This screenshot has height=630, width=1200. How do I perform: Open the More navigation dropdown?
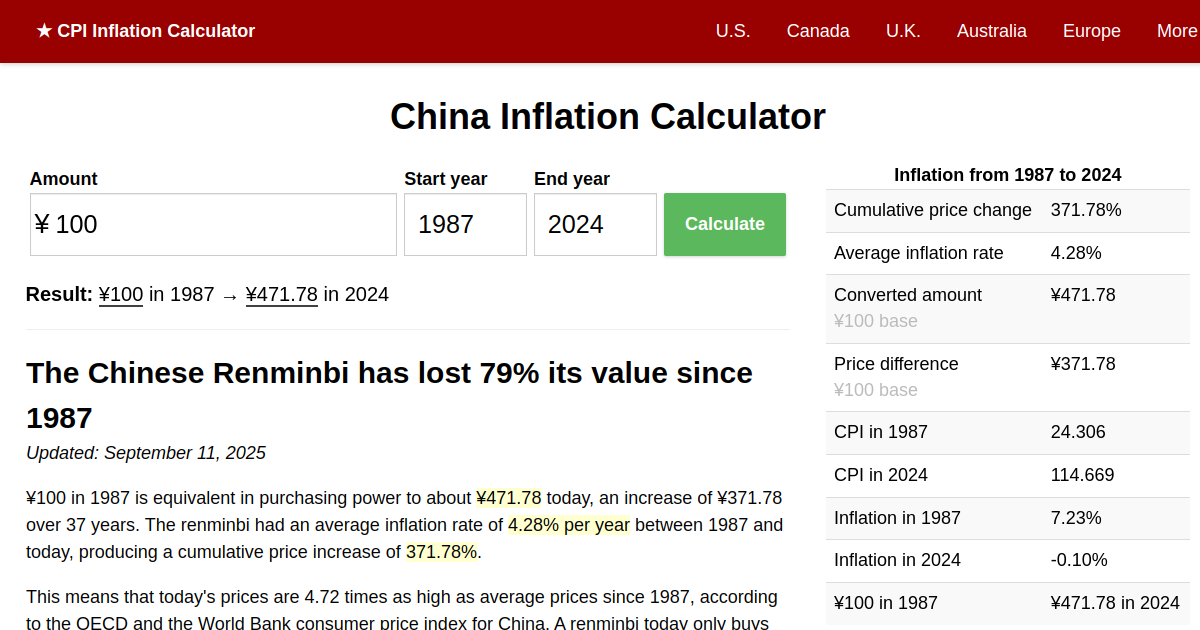(x=1176, y=31)
